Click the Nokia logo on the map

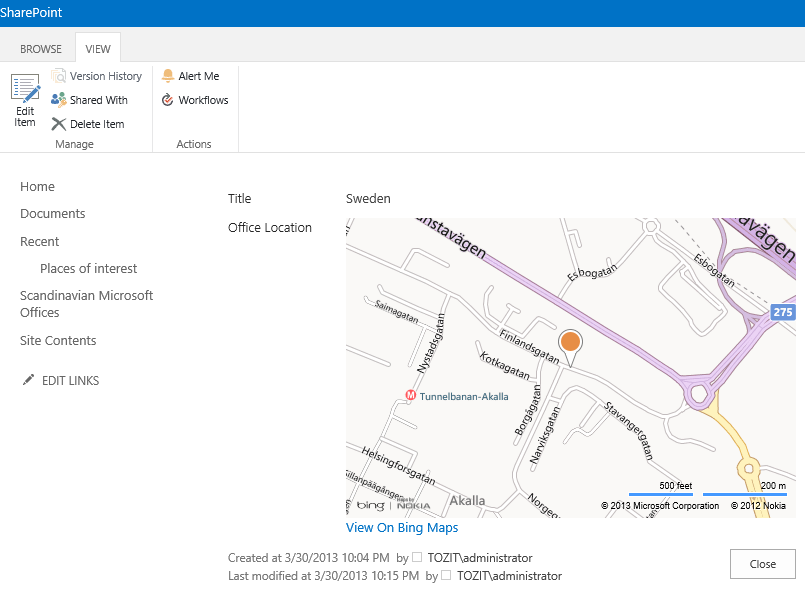click(413, 505)
